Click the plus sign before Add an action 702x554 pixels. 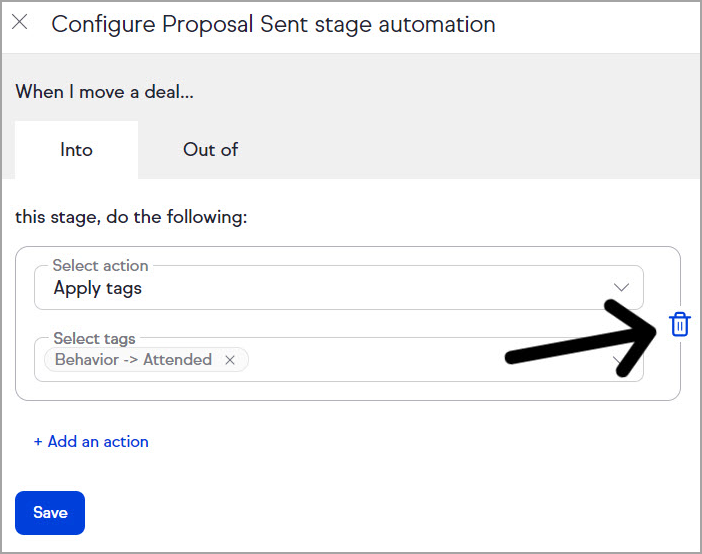(38, 441)
